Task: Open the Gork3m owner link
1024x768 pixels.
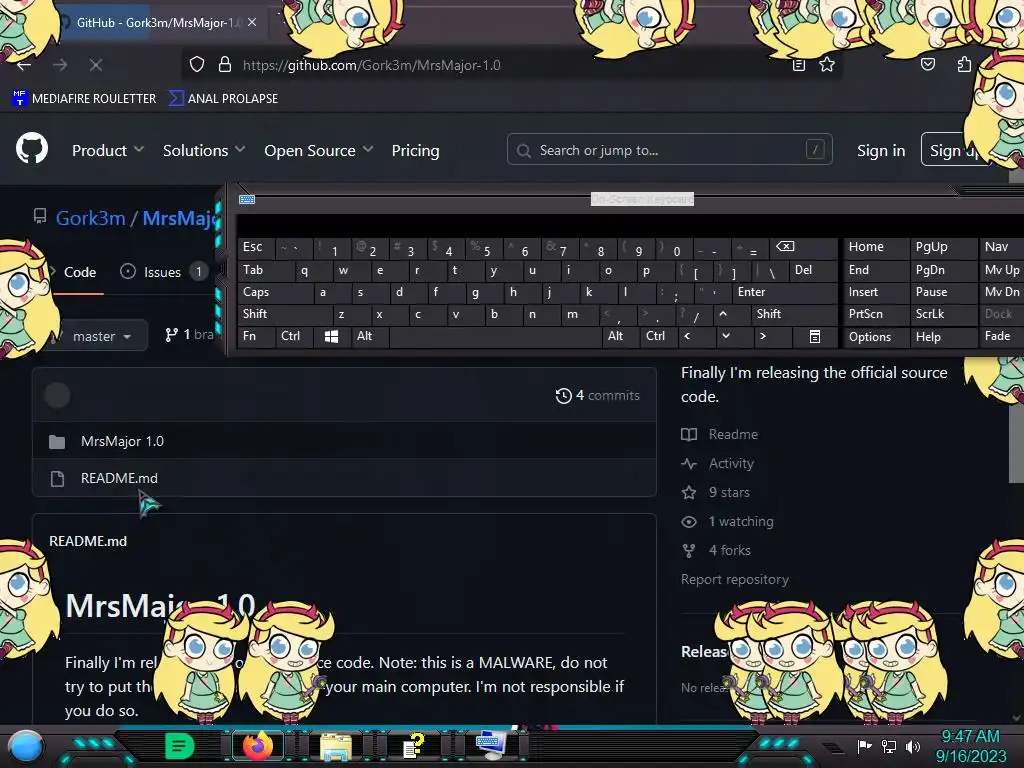Action: (90, 217)
